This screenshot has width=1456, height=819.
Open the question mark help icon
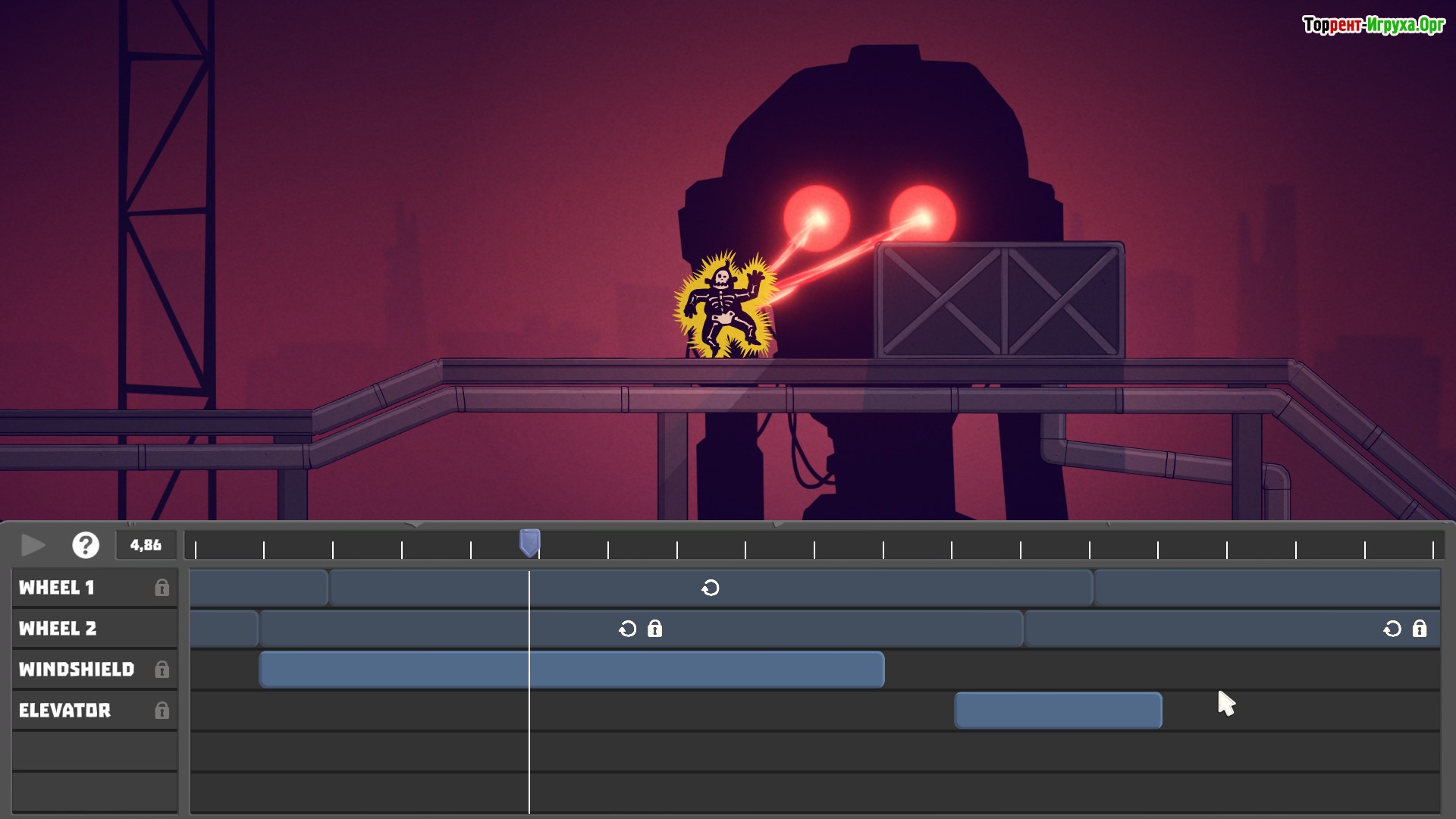tap(86, 545)
